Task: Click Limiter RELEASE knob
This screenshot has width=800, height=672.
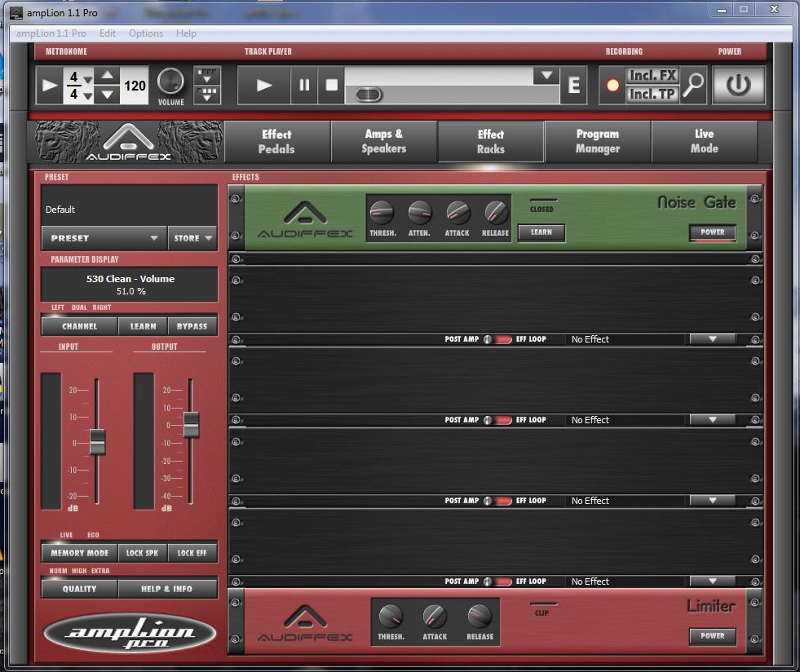Action: tap(480, 616)
